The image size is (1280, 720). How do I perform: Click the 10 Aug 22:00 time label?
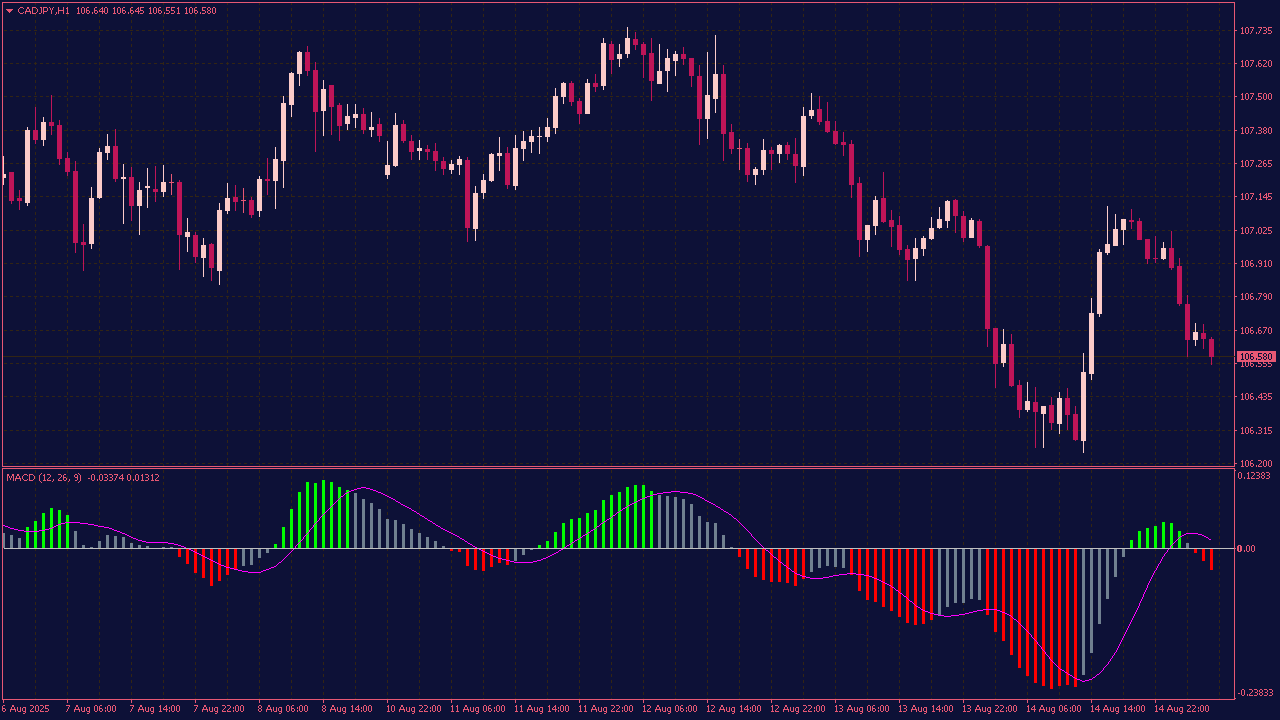tap(412, 709)
